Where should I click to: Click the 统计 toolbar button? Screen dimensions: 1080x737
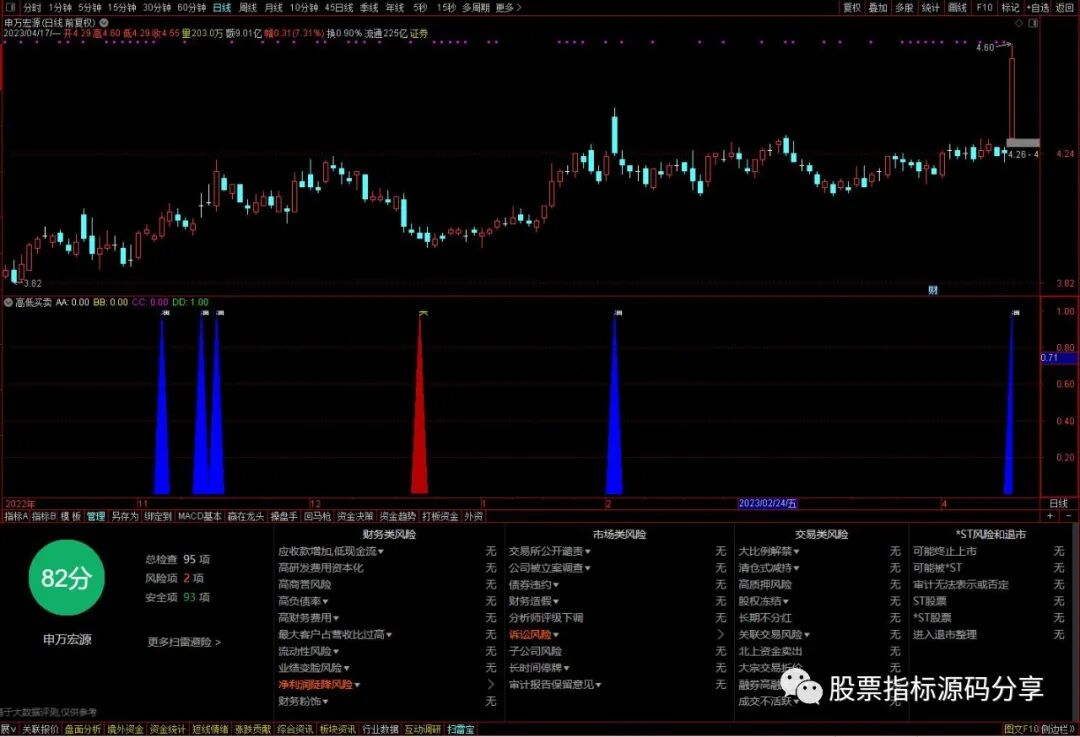tap(931, 8)
